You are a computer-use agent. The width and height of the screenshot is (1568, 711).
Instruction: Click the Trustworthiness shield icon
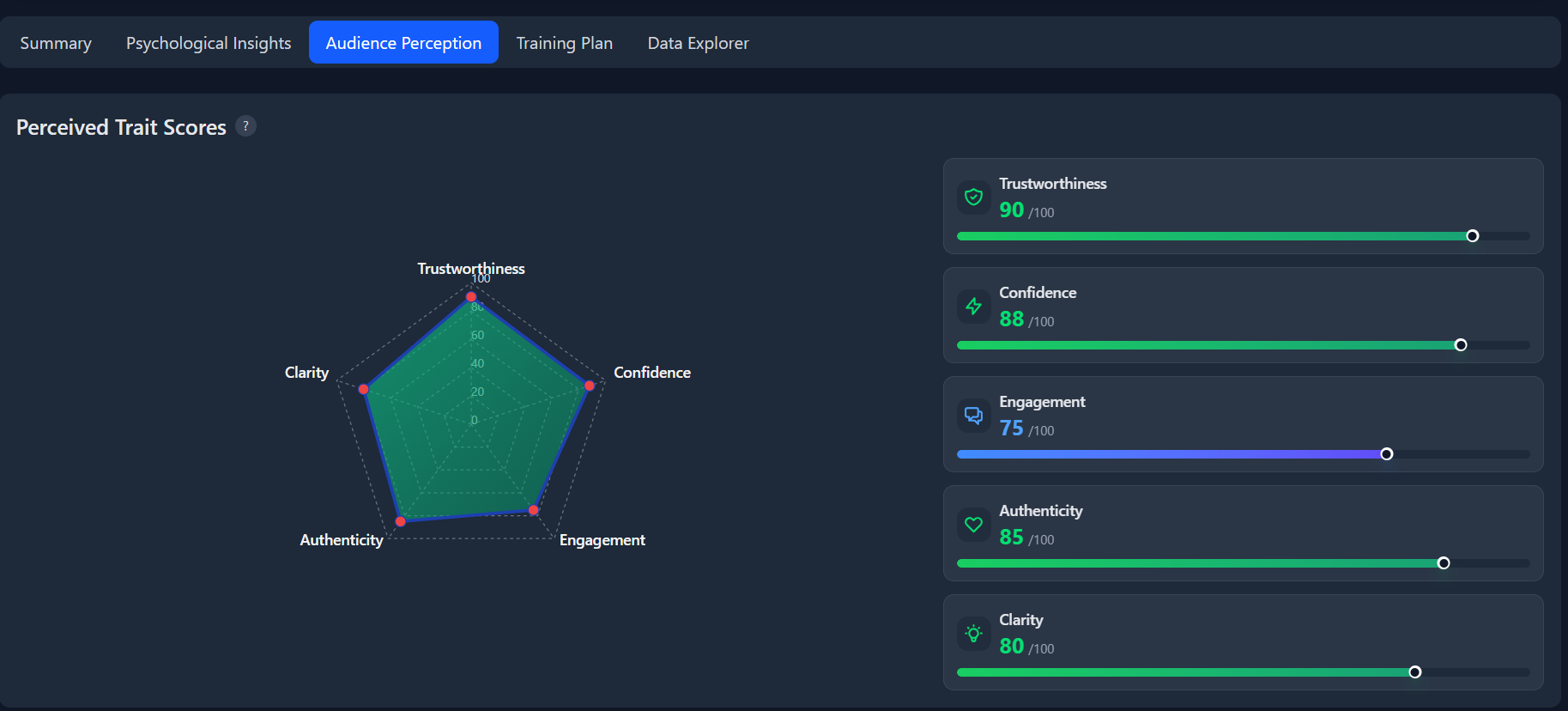coord(973,197)
